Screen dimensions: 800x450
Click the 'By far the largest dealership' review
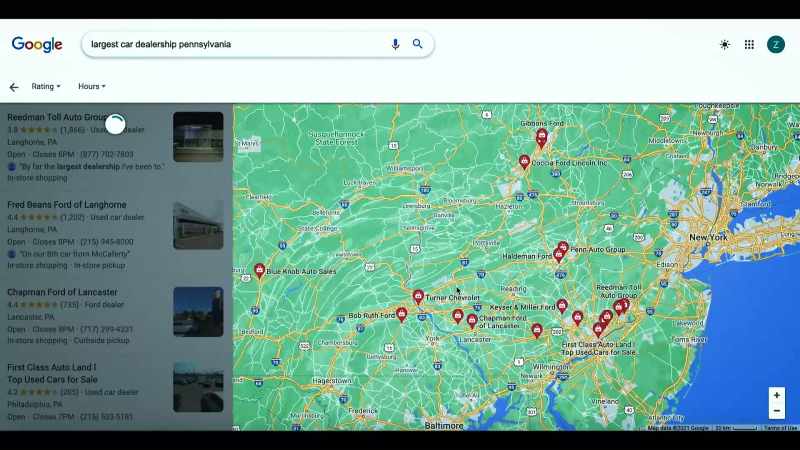(92, 166)
